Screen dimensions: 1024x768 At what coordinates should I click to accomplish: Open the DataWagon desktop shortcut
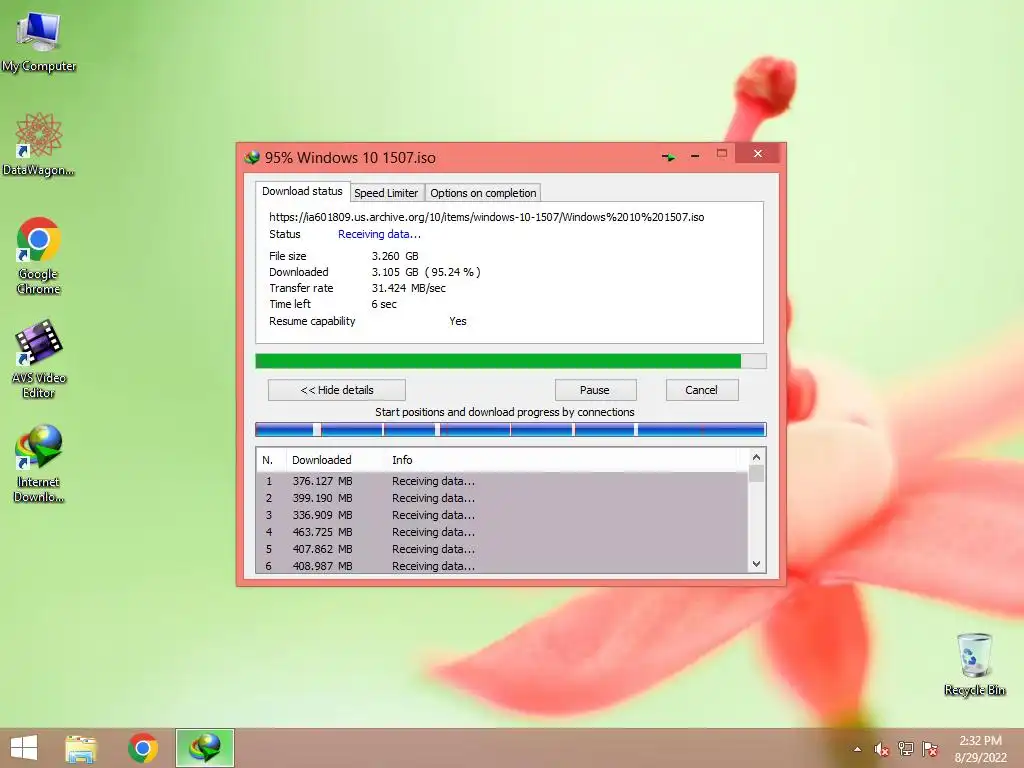pyautogui.click(x=39, y=144)
